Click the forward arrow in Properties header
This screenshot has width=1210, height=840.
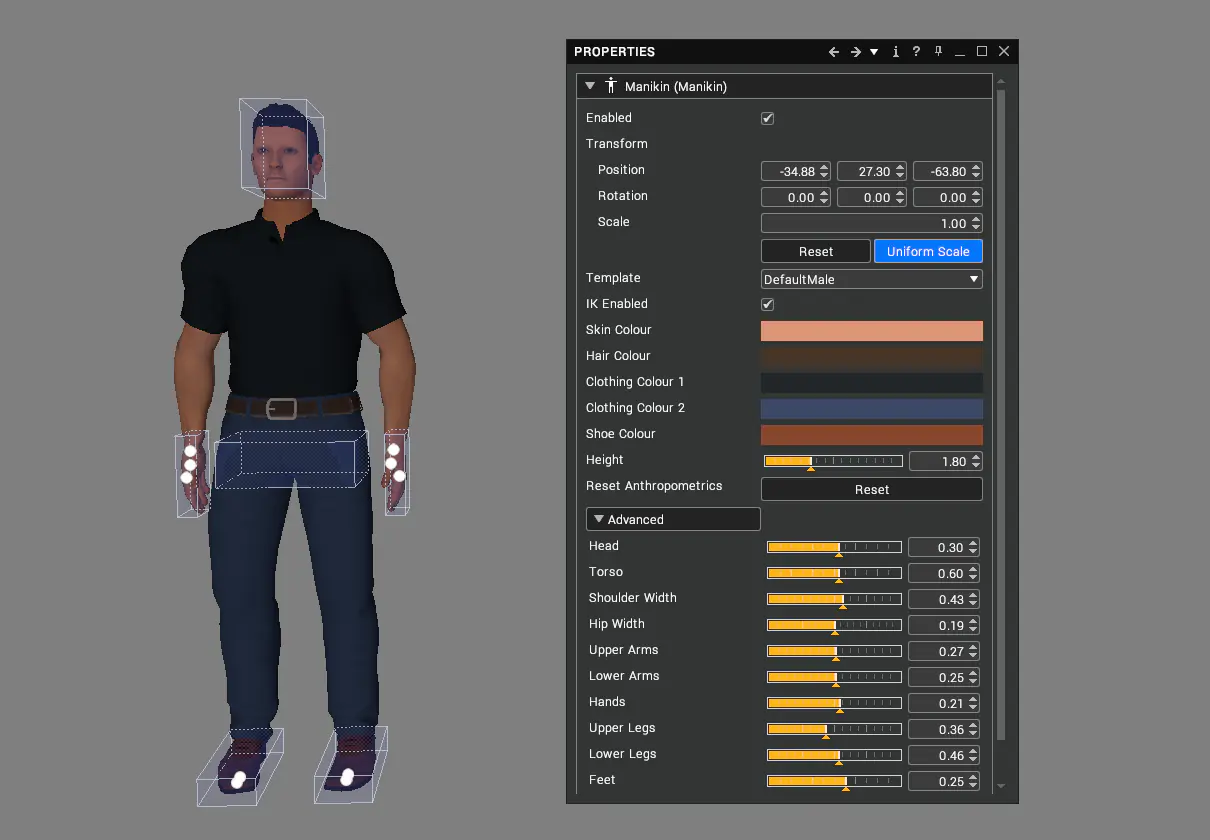(x=856, y=52)
